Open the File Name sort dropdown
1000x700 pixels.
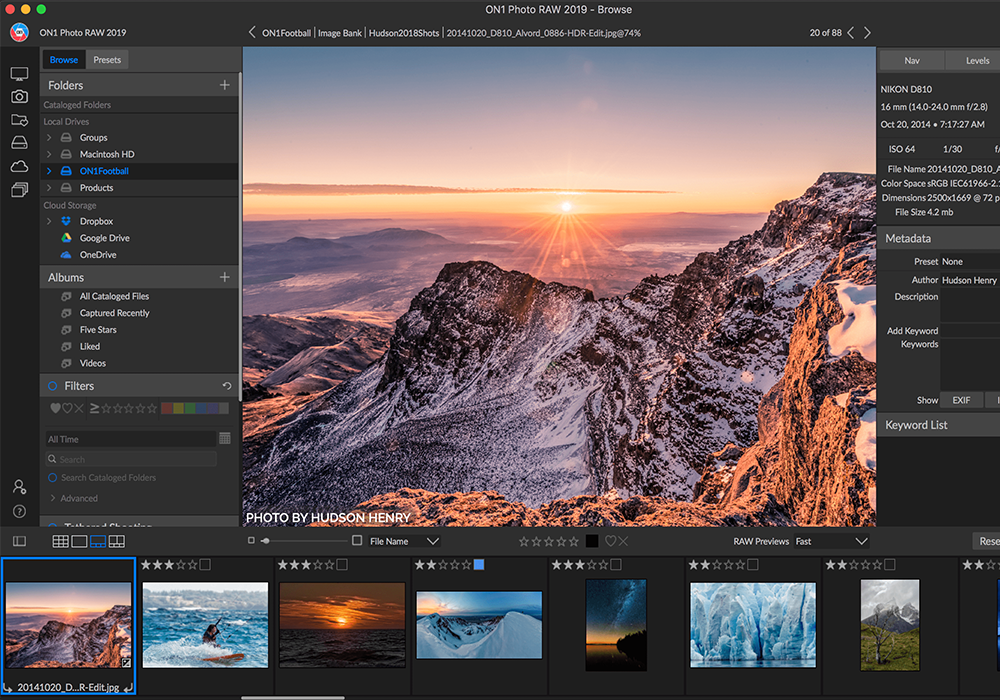point(404,541)
